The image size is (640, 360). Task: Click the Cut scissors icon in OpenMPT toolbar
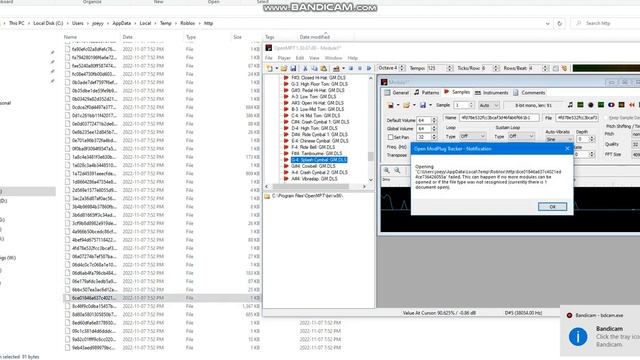305,68
